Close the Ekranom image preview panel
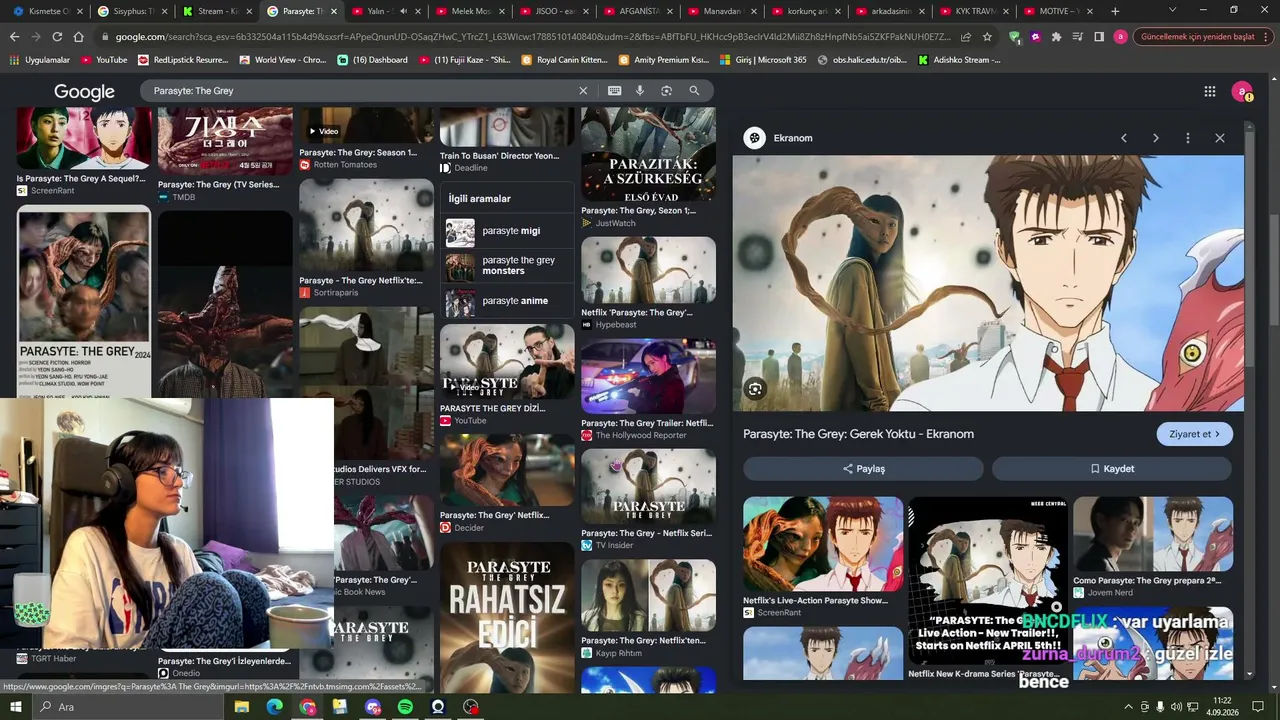The image size is (1280, 720). [x=1219, y=138]
